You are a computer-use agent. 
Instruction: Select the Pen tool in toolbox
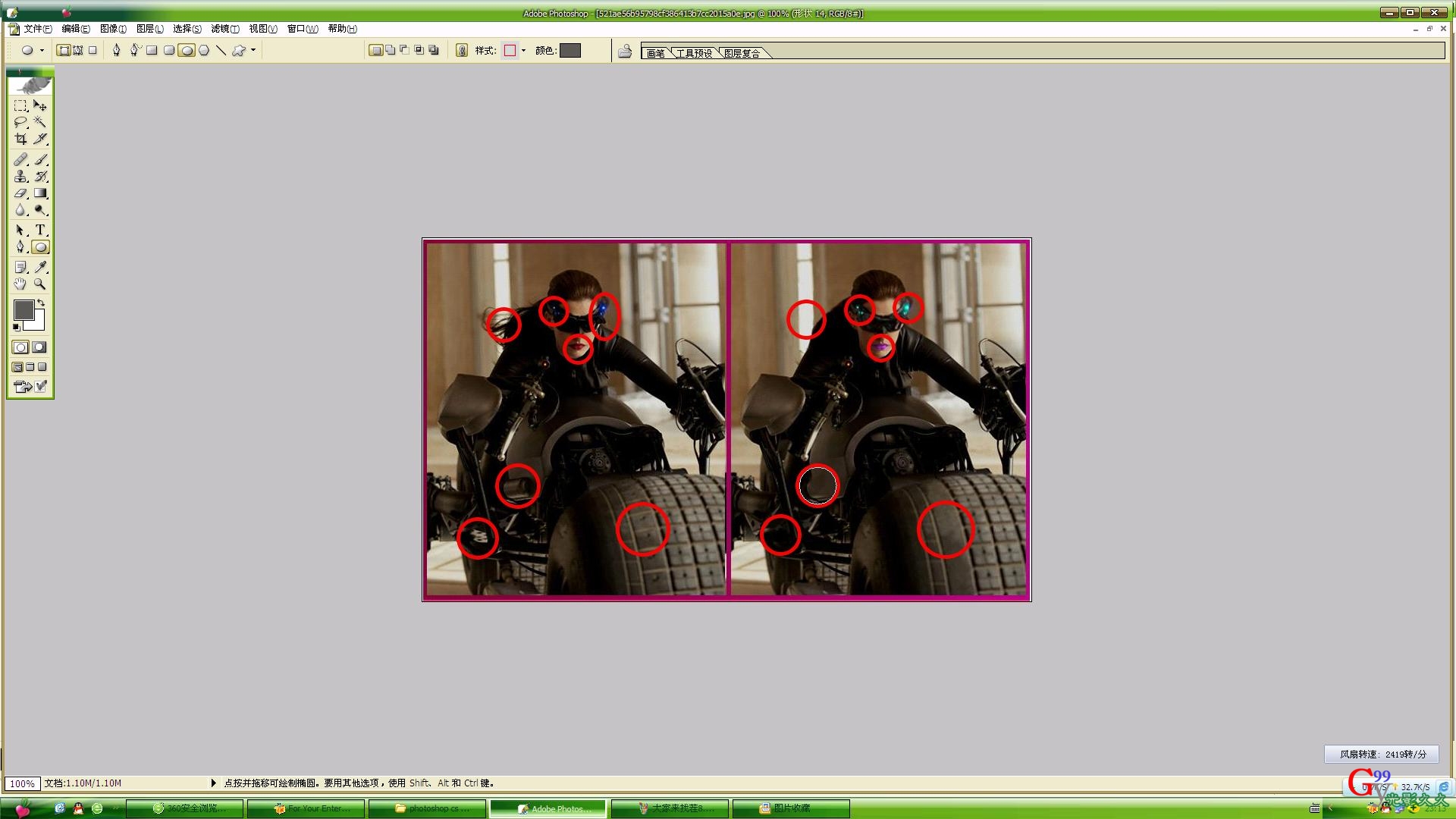pos(20,246)
